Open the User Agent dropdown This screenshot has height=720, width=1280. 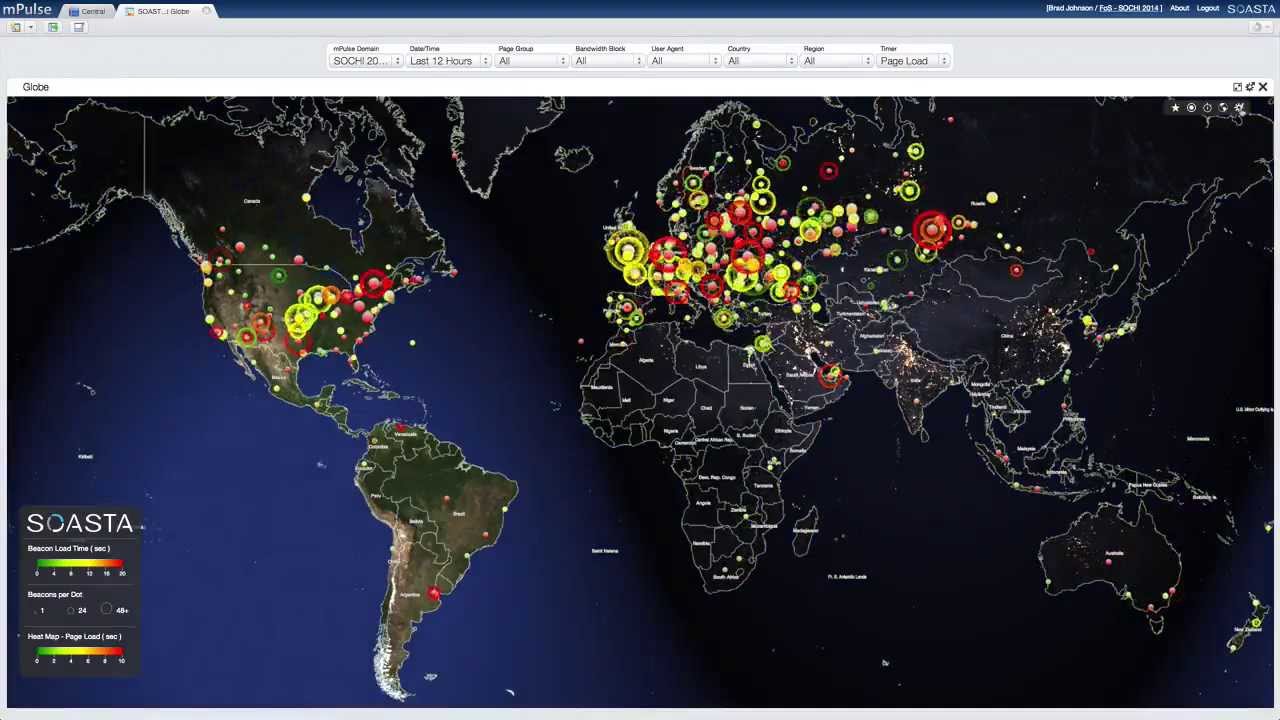tap(685, 61)
